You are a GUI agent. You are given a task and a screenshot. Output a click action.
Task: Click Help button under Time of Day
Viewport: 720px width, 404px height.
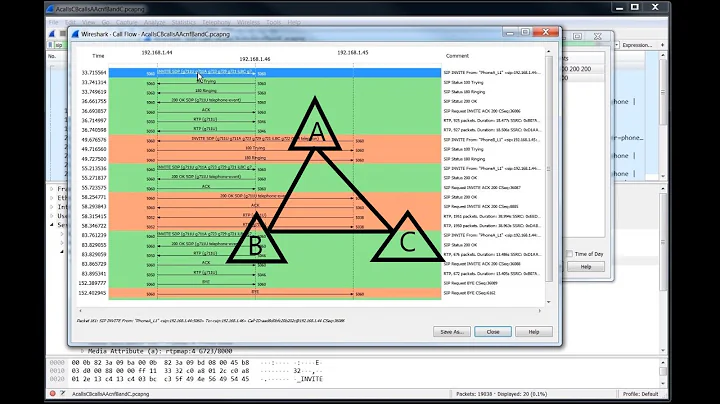tap(586, 267)
